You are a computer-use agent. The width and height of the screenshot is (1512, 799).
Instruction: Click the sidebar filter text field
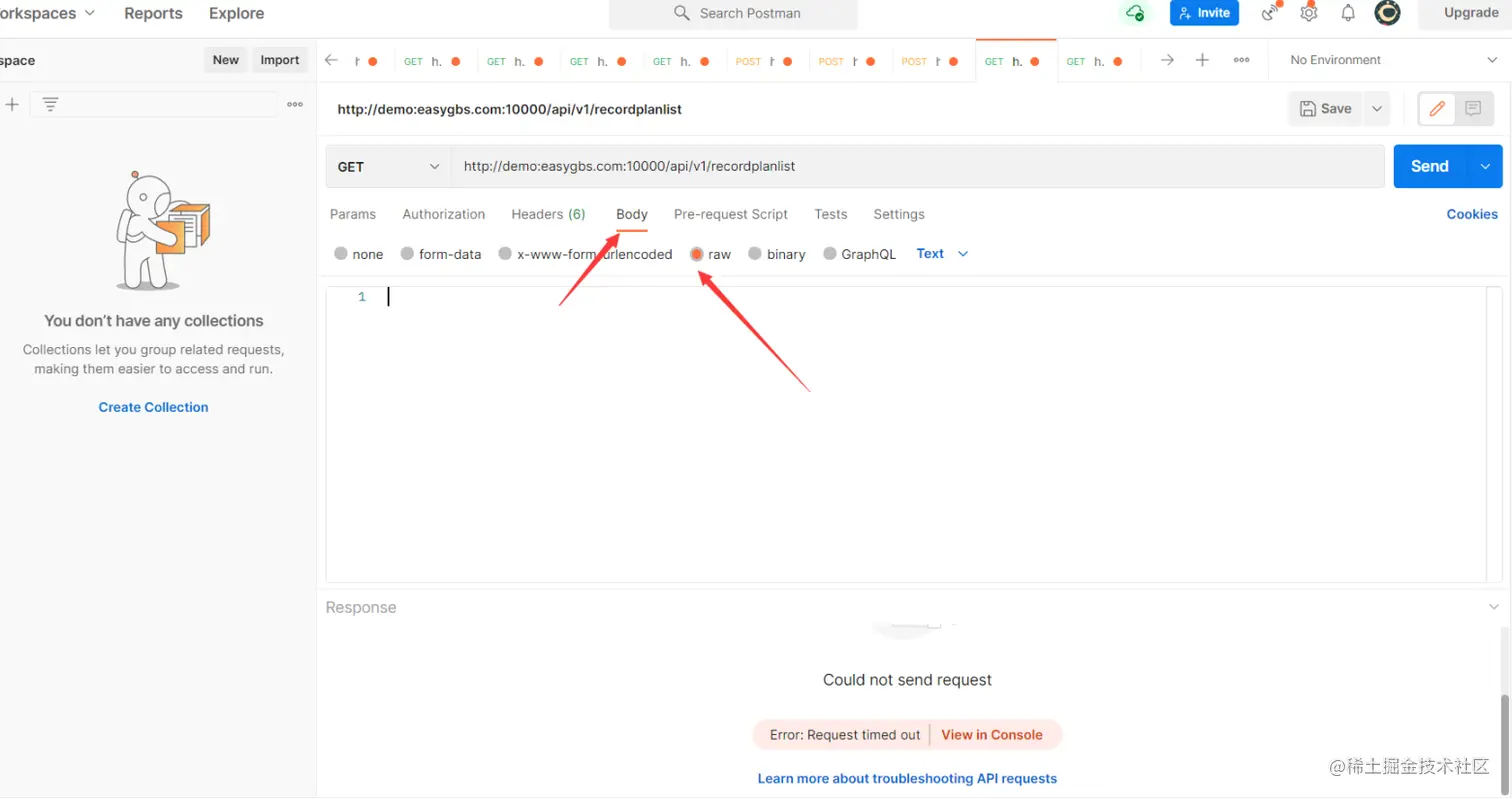pyautogui.click(x=155, y=104)
